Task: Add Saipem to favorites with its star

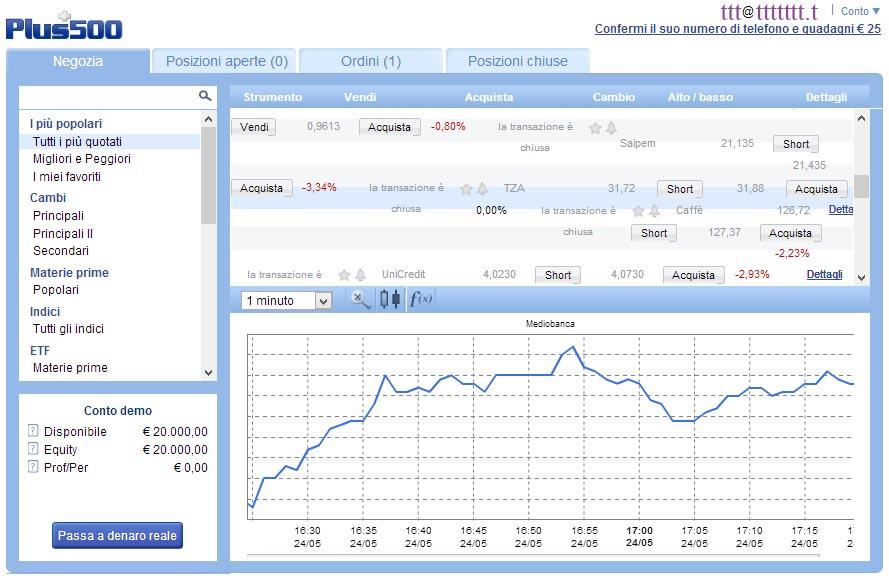Action: [x=595, y=128]
